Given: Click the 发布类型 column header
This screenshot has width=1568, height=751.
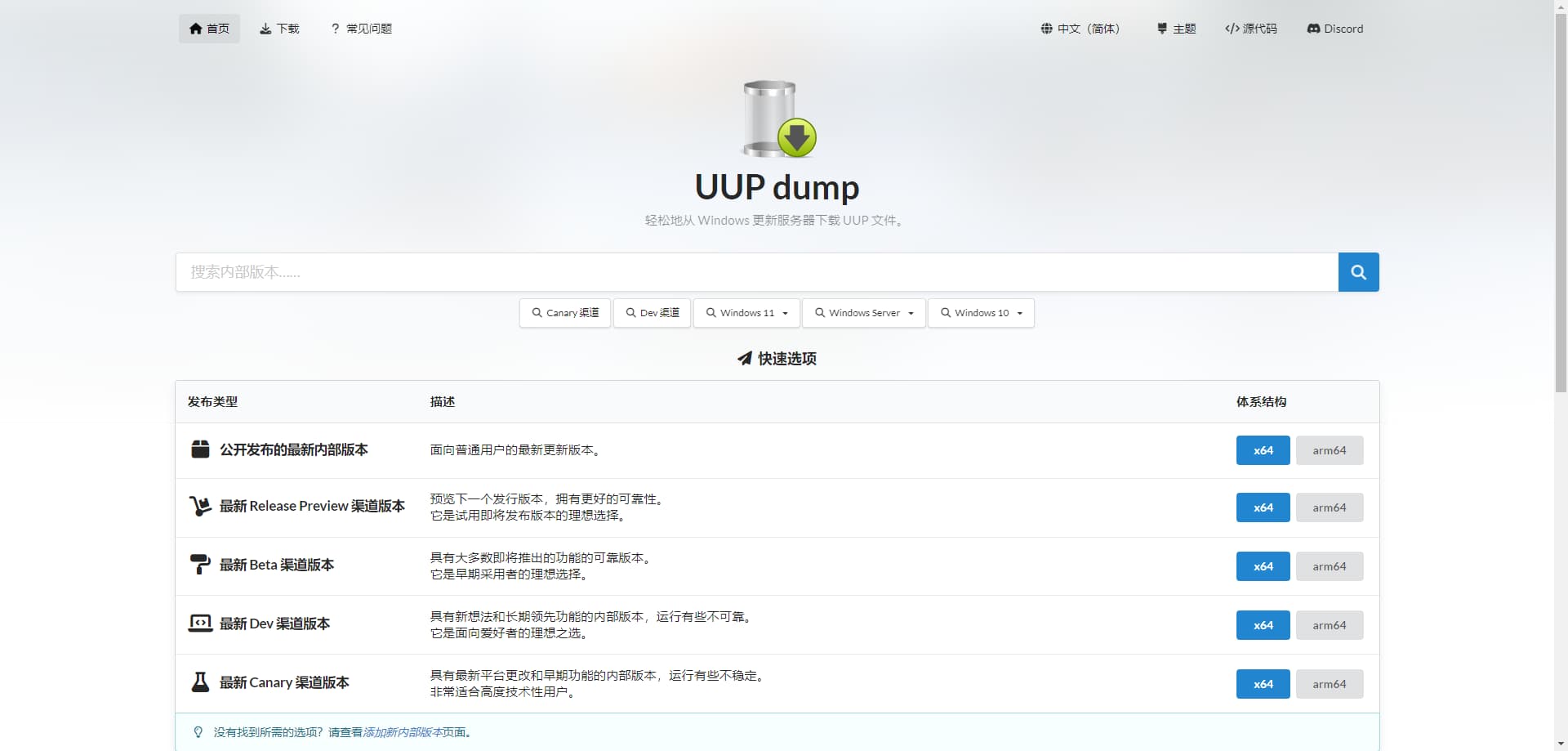Looking at the screenshot, I should click(212, 402).
